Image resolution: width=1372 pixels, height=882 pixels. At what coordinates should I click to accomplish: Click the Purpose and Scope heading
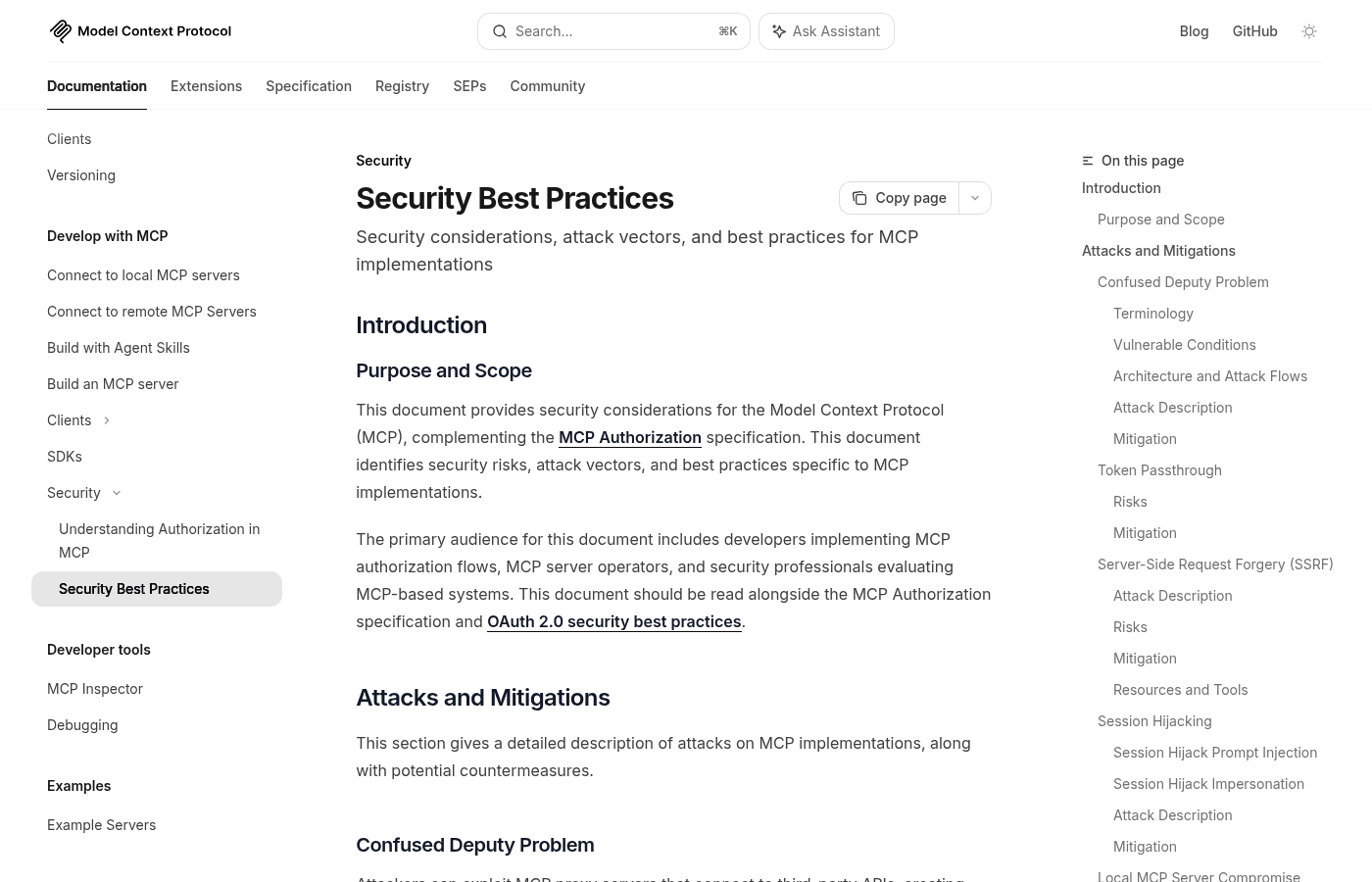[444, 370]
